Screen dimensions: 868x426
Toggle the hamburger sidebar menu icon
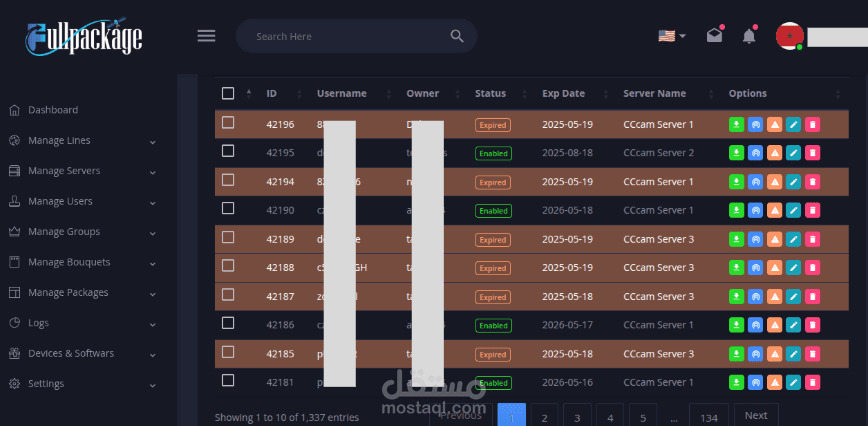click(x=206, y=36)
